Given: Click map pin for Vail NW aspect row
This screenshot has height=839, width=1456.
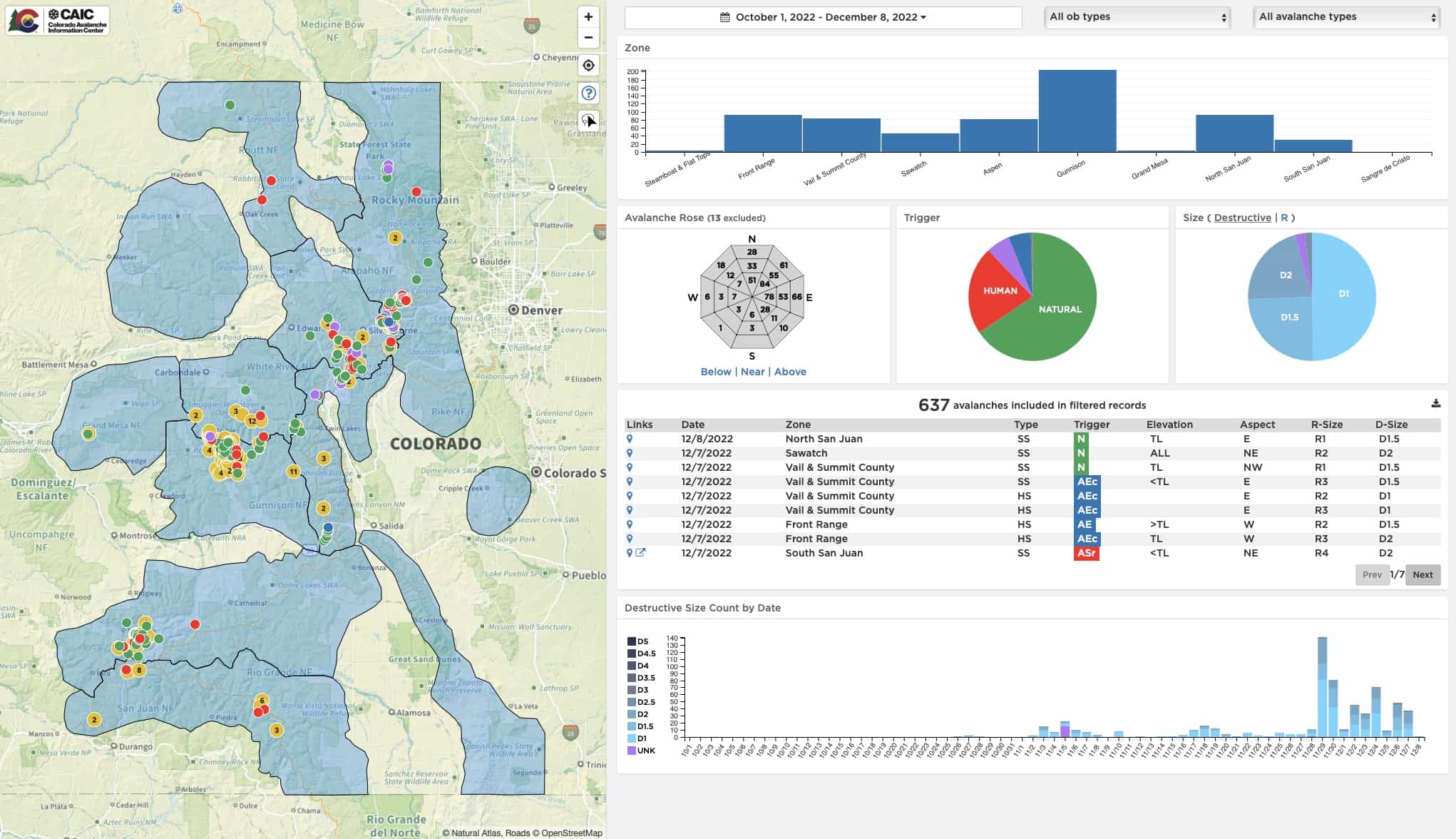Looking at the screenshot, I should (630, 467).
